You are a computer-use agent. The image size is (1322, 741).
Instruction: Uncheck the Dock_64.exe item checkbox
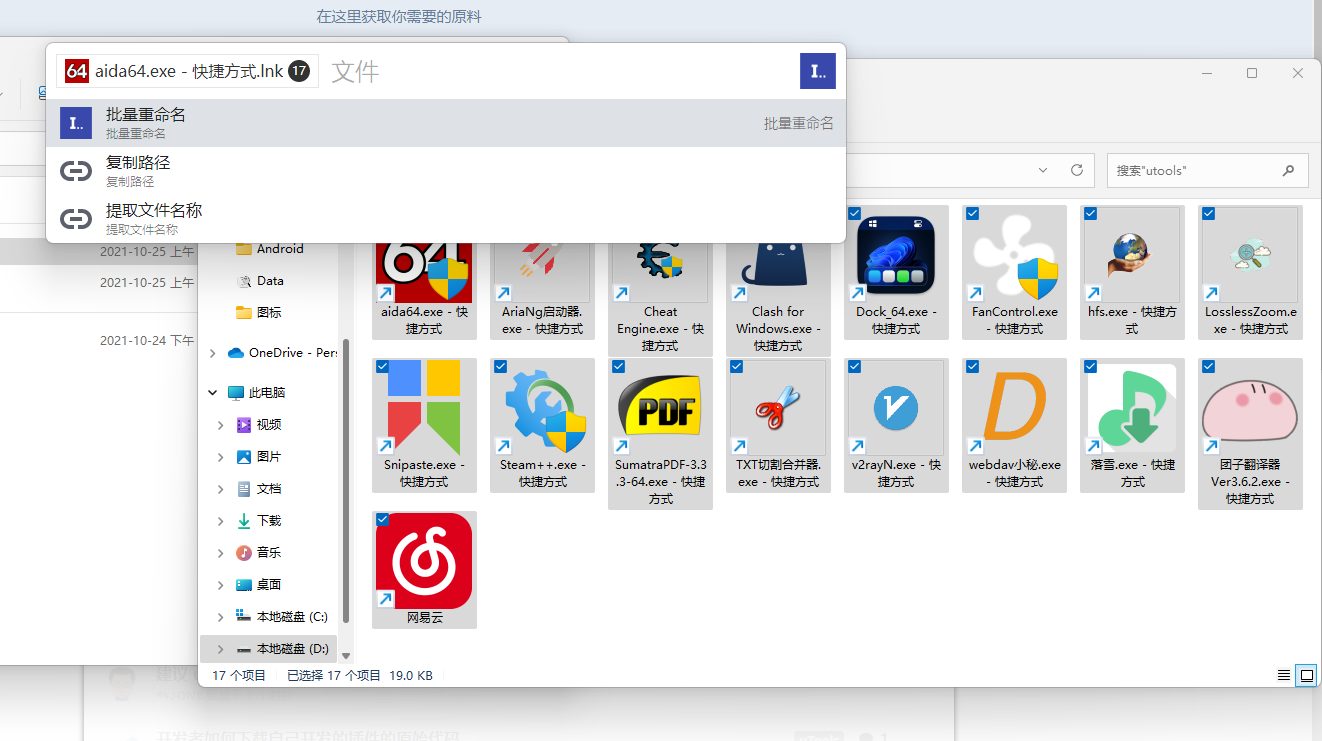pyautogui.click(x=855, y=214)
